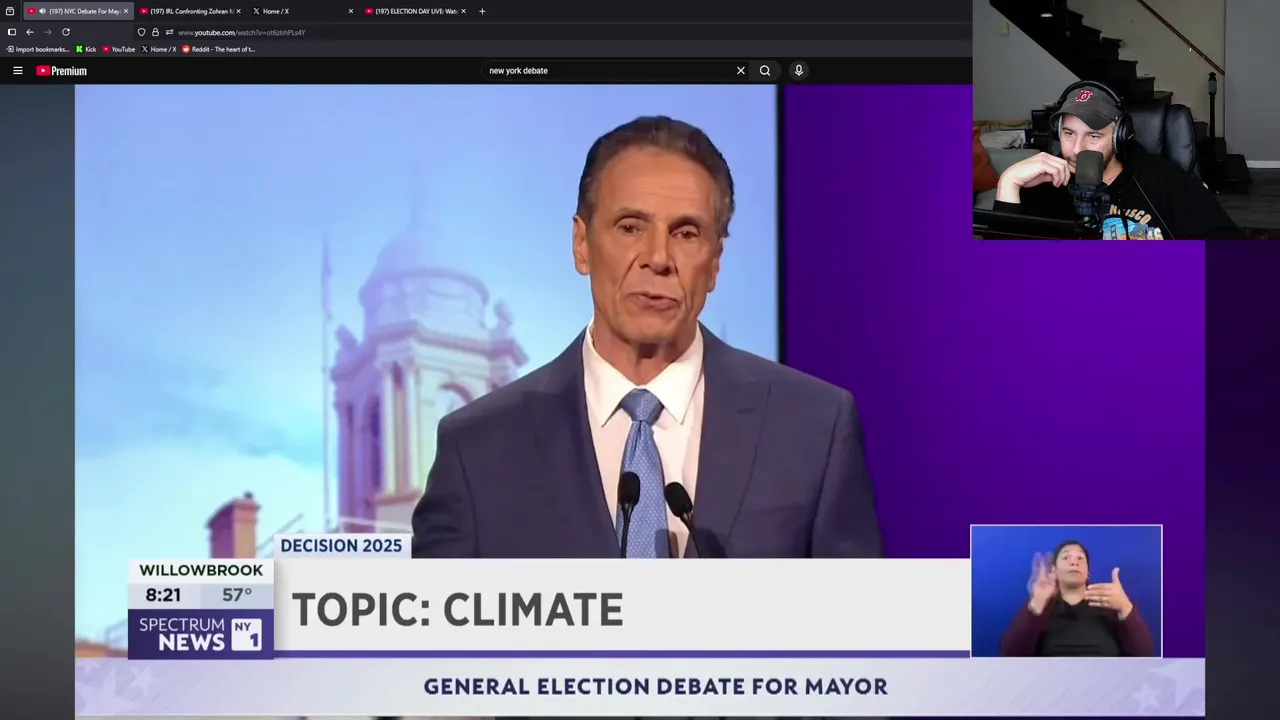Screen dimensions: 1280x720
Task: Open a new browser tab
Action: coord(482,11)
